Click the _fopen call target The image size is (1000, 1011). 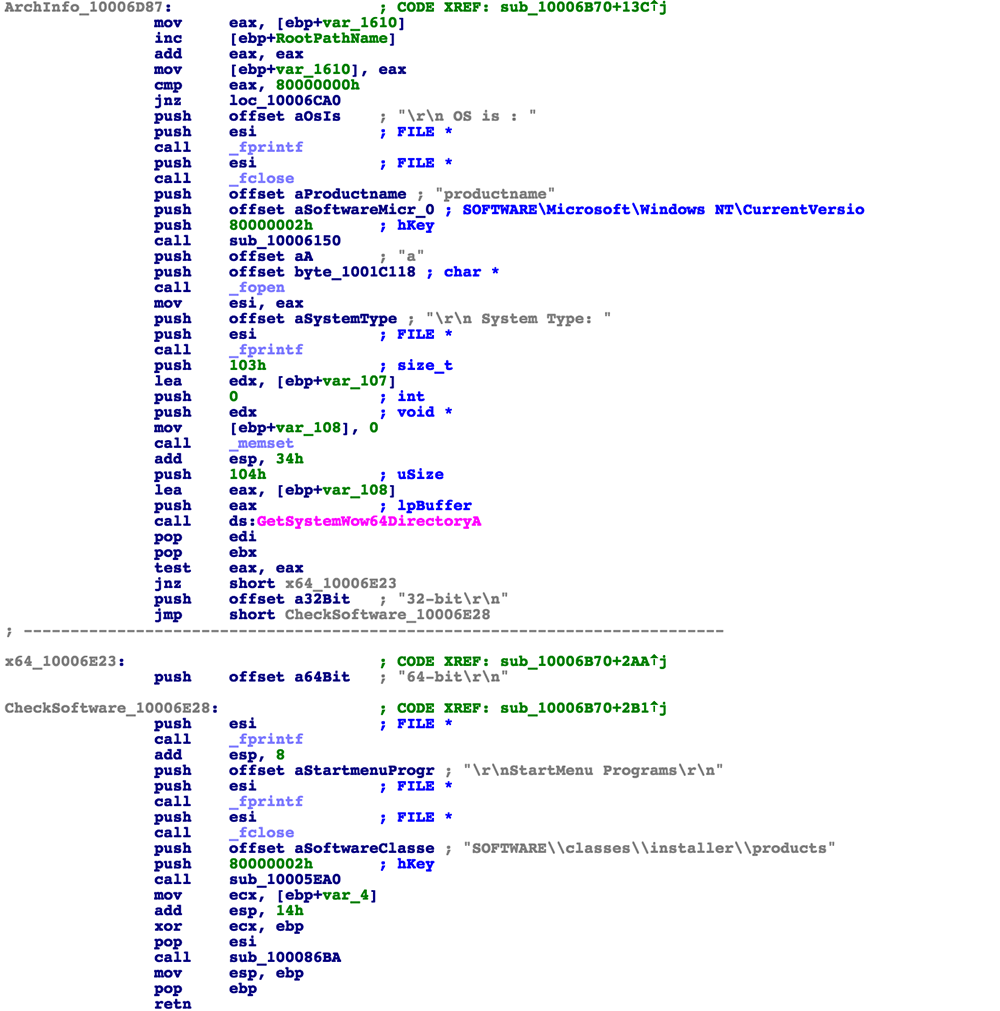[x=257, y=288]
